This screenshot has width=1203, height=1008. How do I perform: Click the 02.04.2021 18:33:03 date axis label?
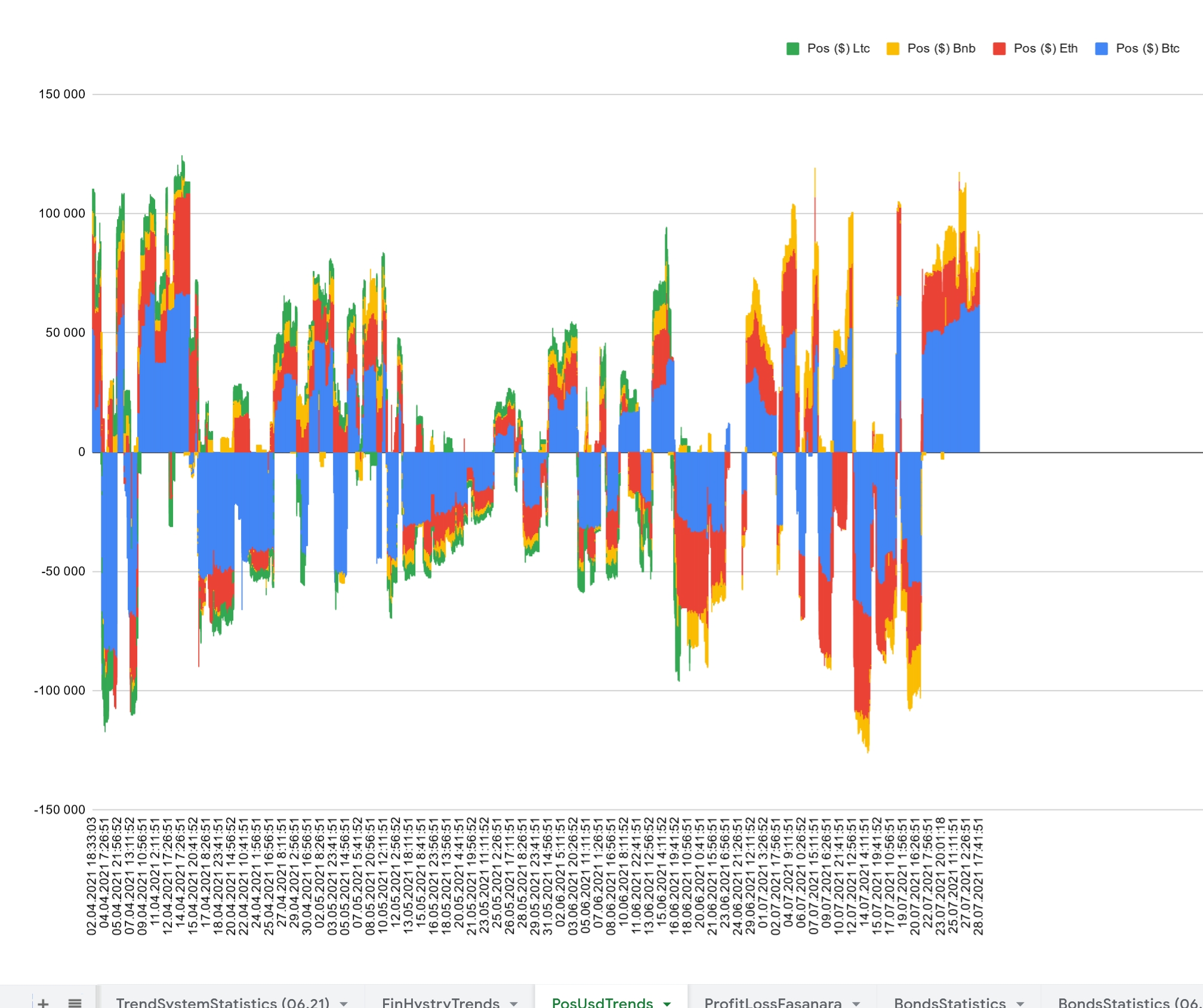point(91,876)
